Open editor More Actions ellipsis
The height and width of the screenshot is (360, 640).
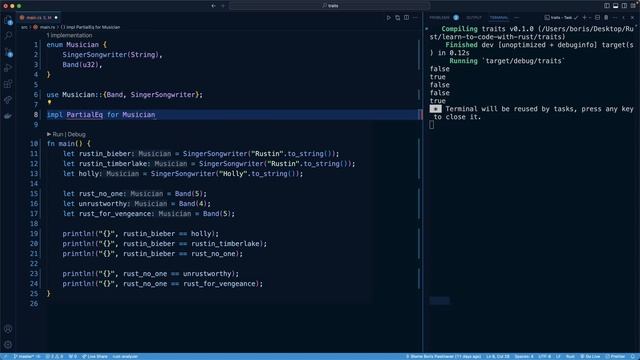(416, 18)
